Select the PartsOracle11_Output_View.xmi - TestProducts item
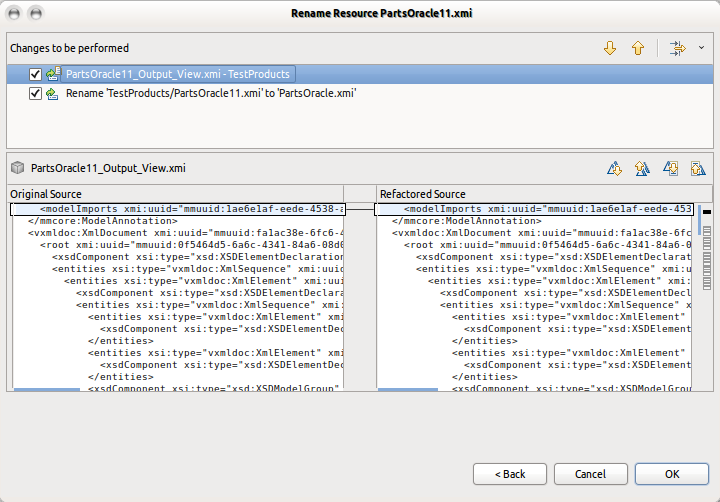 point(178,74)
